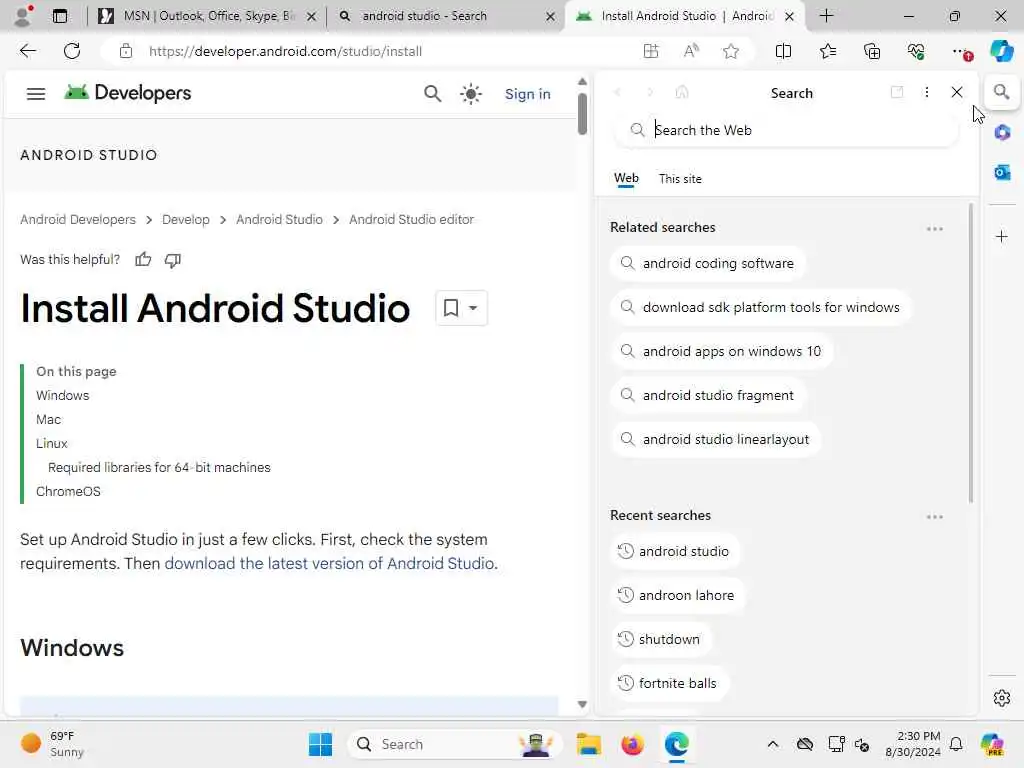Viewport: 1024px width, 768px height.
Task: Activate Read aloud icon in address bar
Action: point(691,51)
